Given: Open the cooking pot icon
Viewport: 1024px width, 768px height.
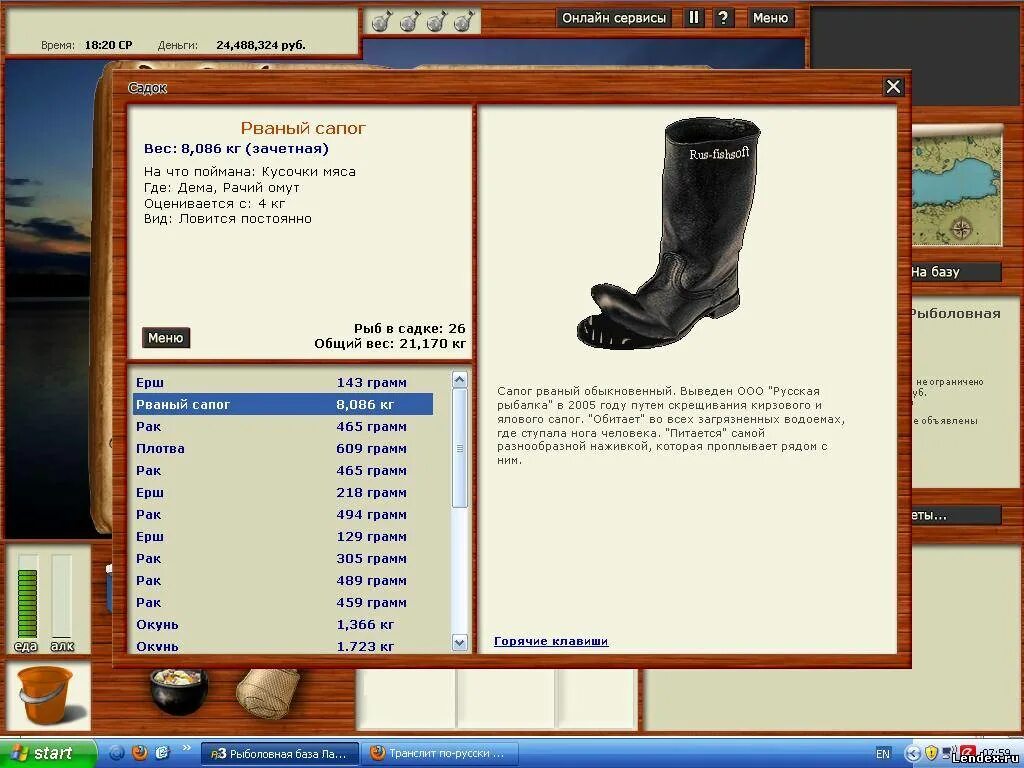Looking at the screenshot, I should click(178, 690).
